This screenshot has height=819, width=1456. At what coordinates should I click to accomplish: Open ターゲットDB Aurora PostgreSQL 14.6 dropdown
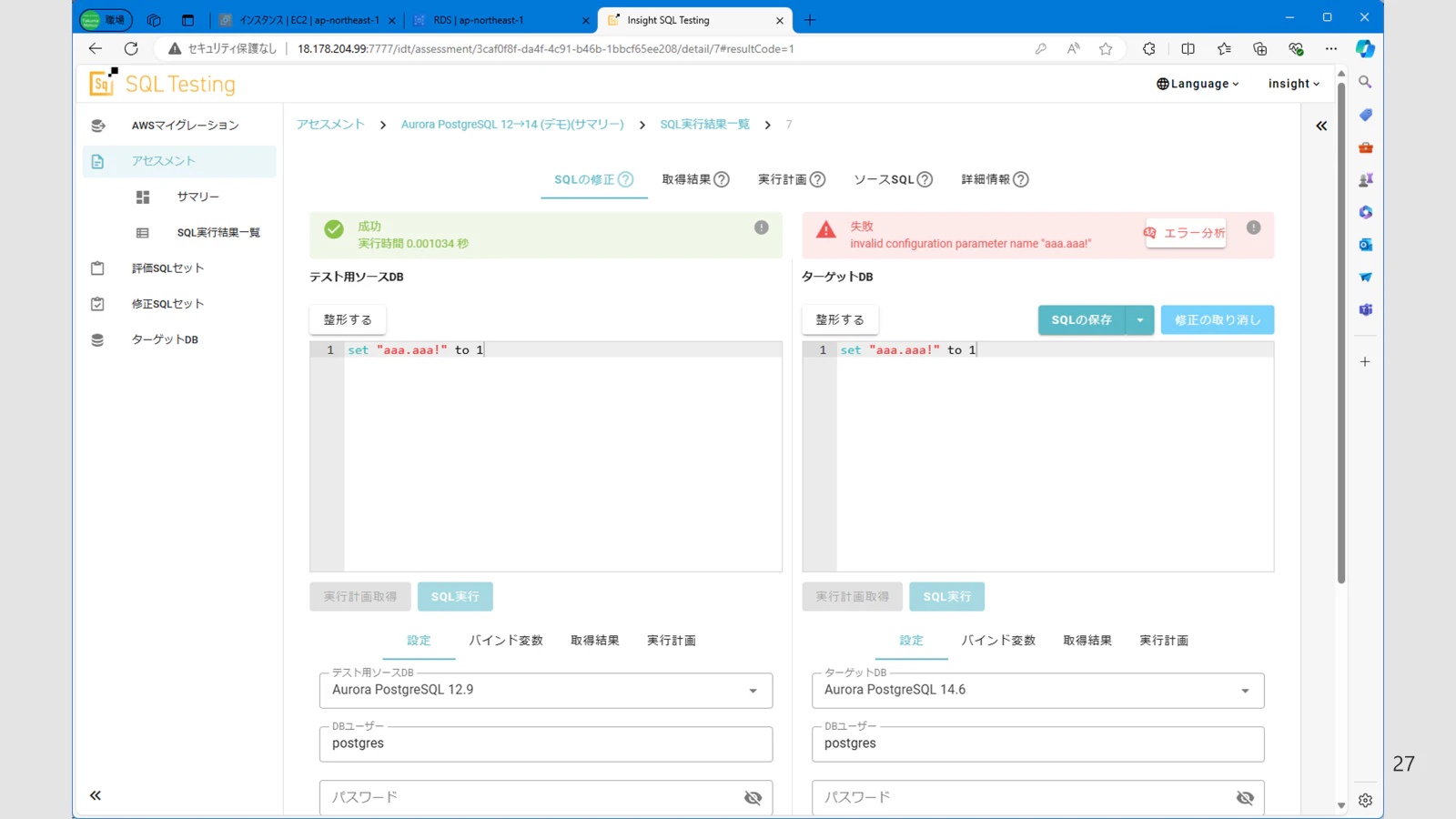tap(1038, 691)
